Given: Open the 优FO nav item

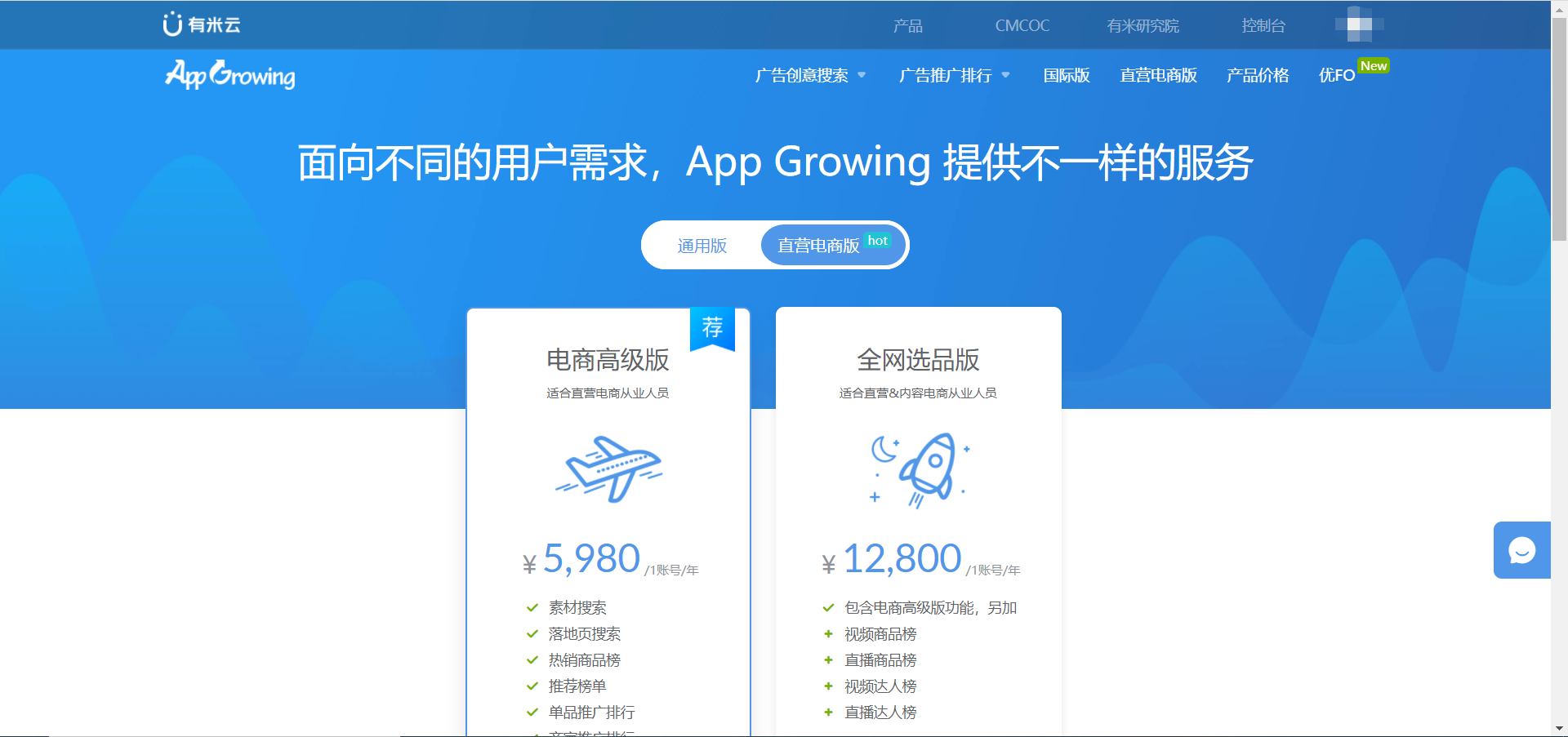Looking at the screenshot, I should [1337, 75].
